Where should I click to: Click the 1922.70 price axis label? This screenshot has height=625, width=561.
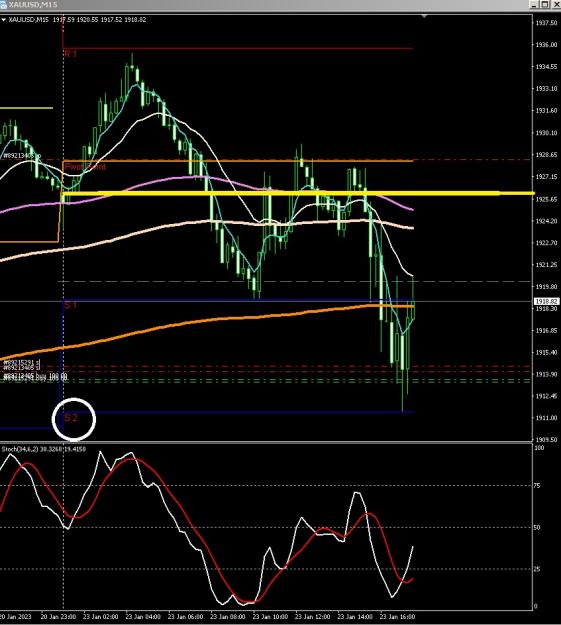click(x=546, y=243)
